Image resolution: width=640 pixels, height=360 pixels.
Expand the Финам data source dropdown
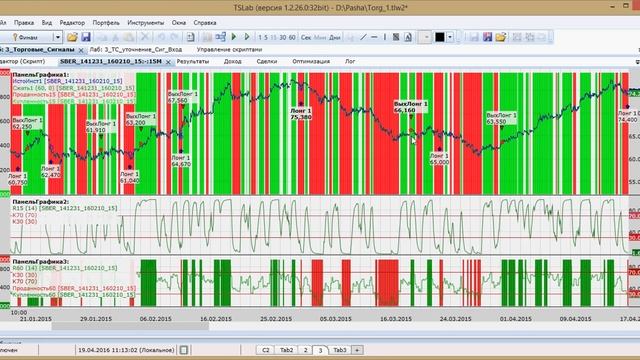58,37
